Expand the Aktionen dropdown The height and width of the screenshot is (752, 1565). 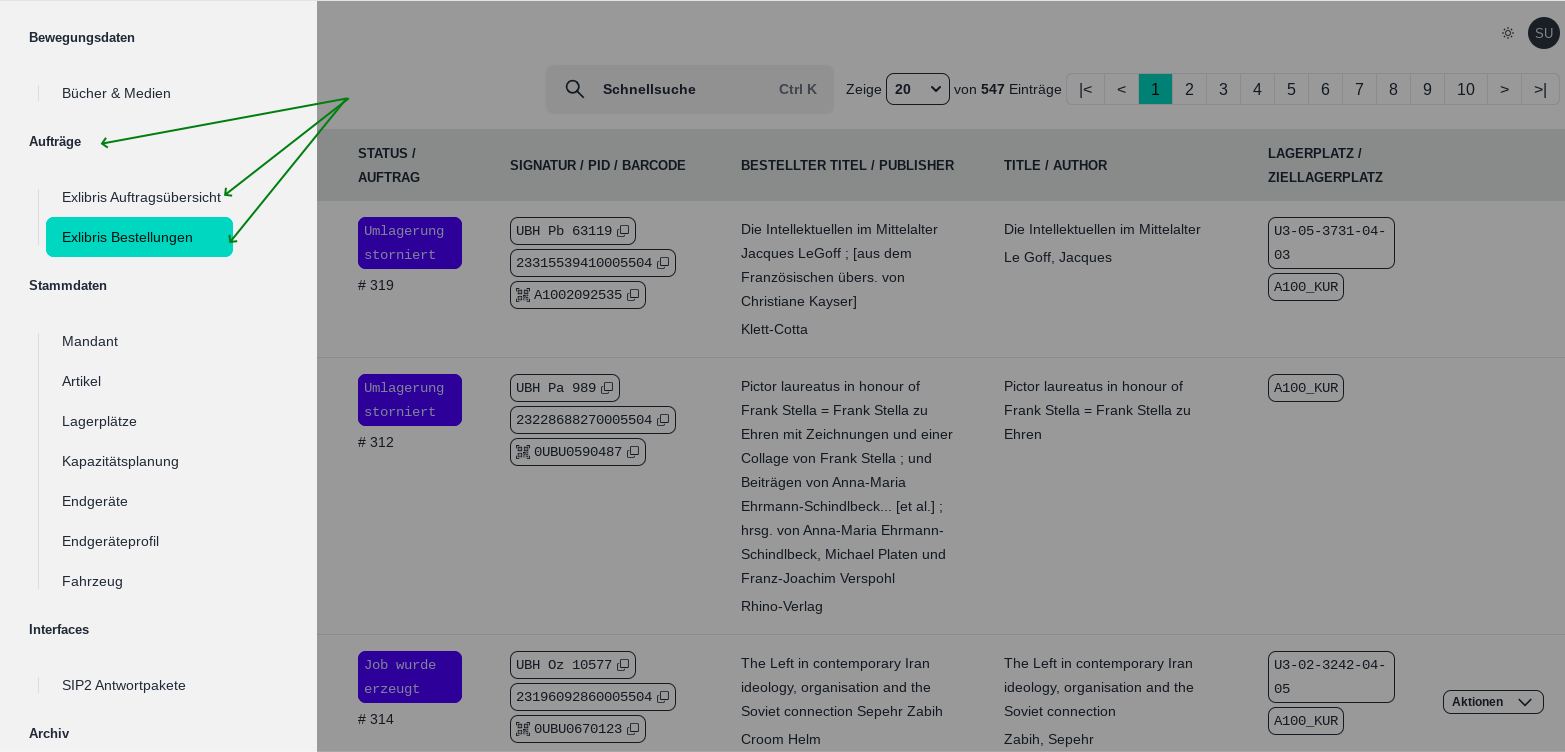click(x=1492, y=702)
